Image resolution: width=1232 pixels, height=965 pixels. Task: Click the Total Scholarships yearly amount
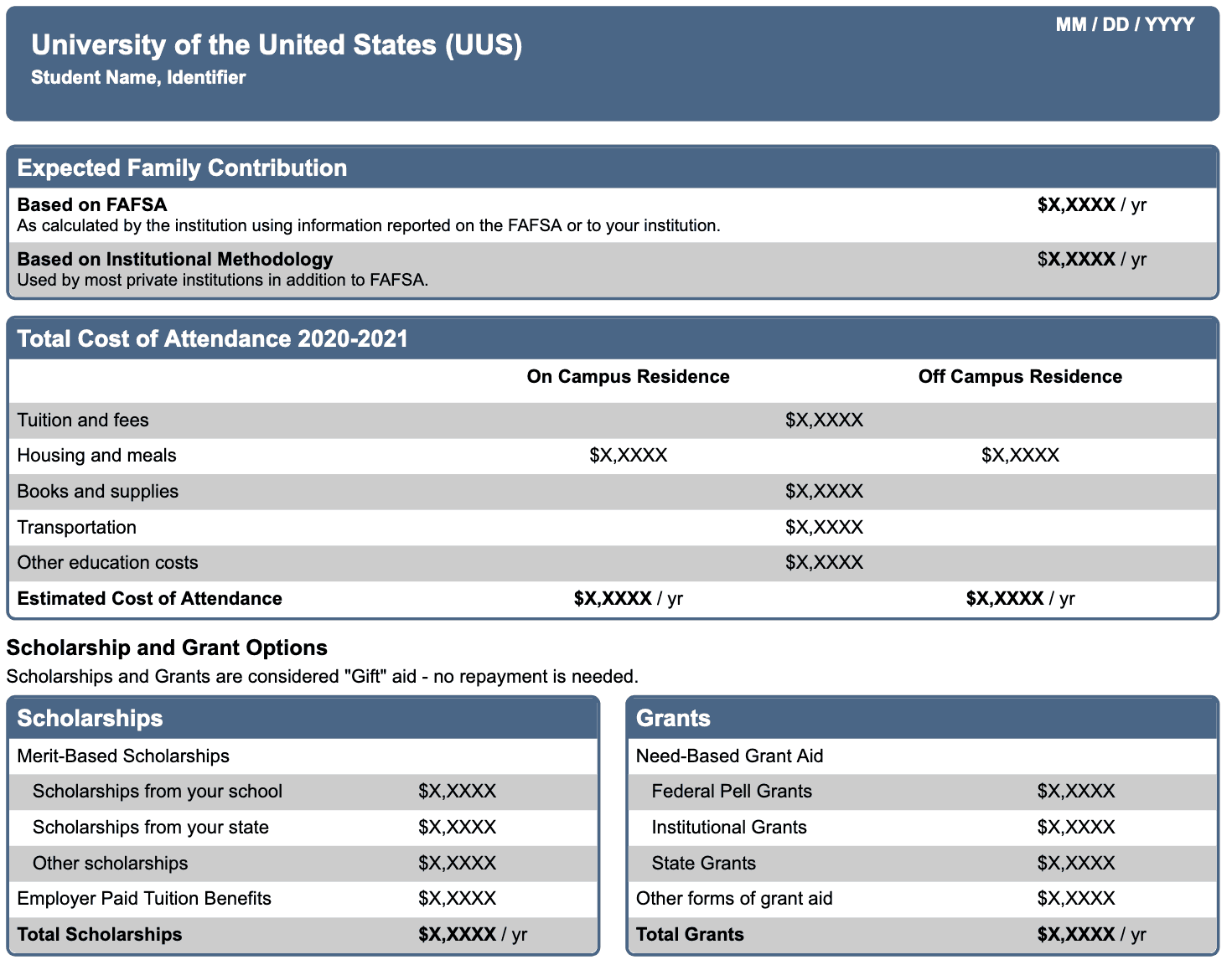(x=473, y=935)
